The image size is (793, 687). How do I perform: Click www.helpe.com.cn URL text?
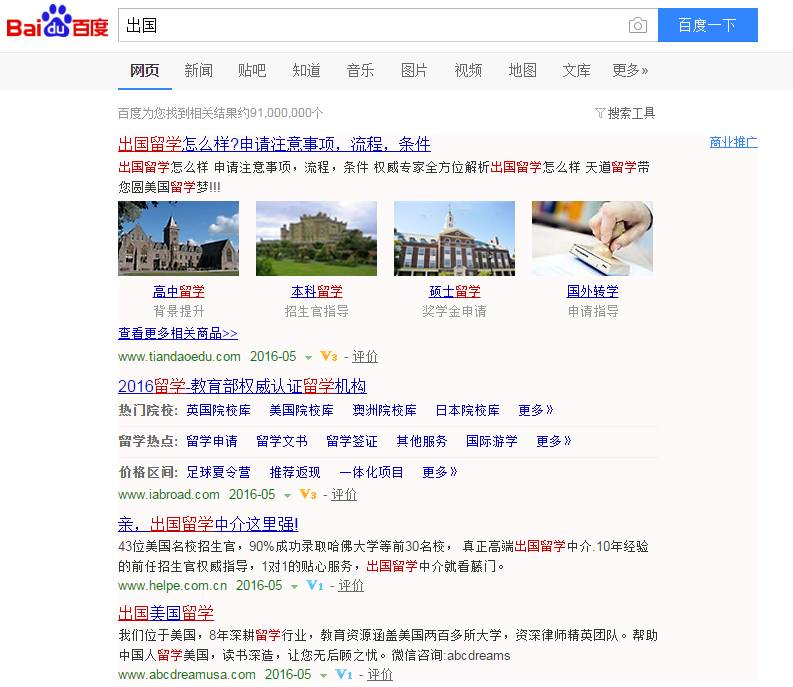point(172,586)
